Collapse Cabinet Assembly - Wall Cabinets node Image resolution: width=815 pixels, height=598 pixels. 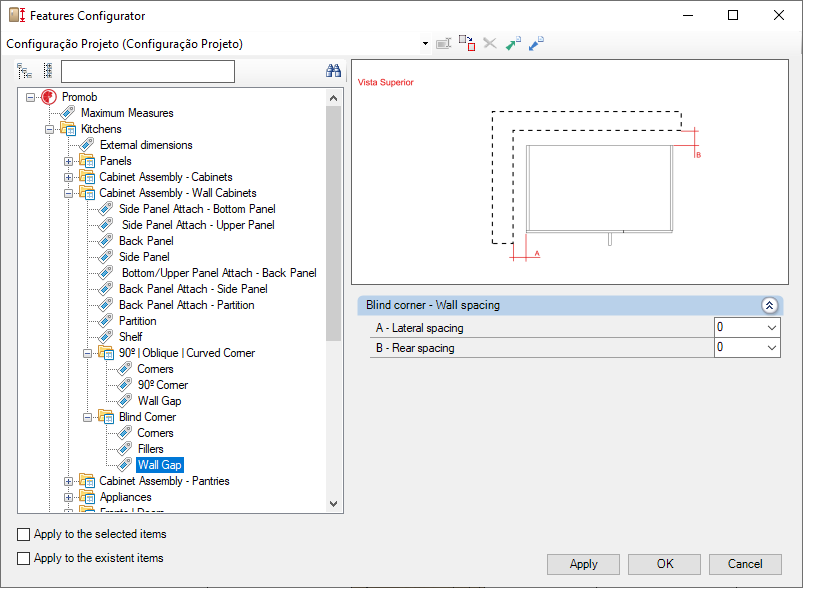coord(68,193)
